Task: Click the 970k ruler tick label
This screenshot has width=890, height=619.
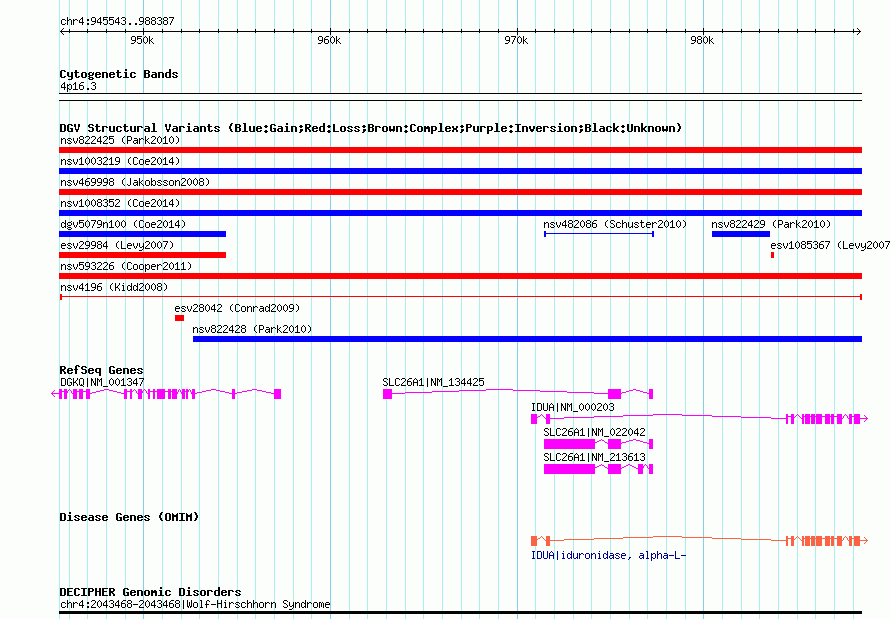Action: pos(516,40)
